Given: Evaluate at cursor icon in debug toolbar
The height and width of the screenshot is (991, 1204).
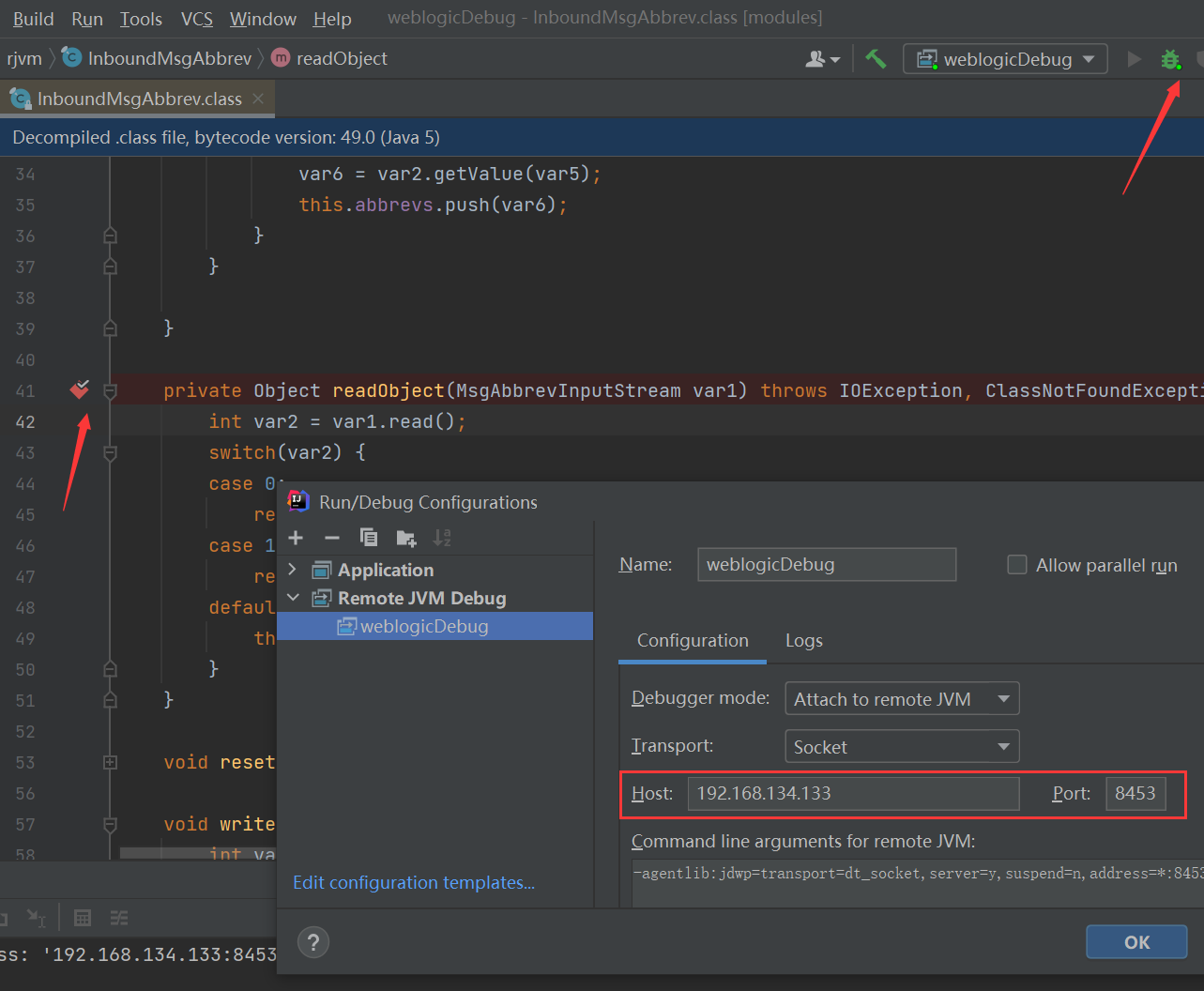Looking at the screenshot, I should [37, 918].
